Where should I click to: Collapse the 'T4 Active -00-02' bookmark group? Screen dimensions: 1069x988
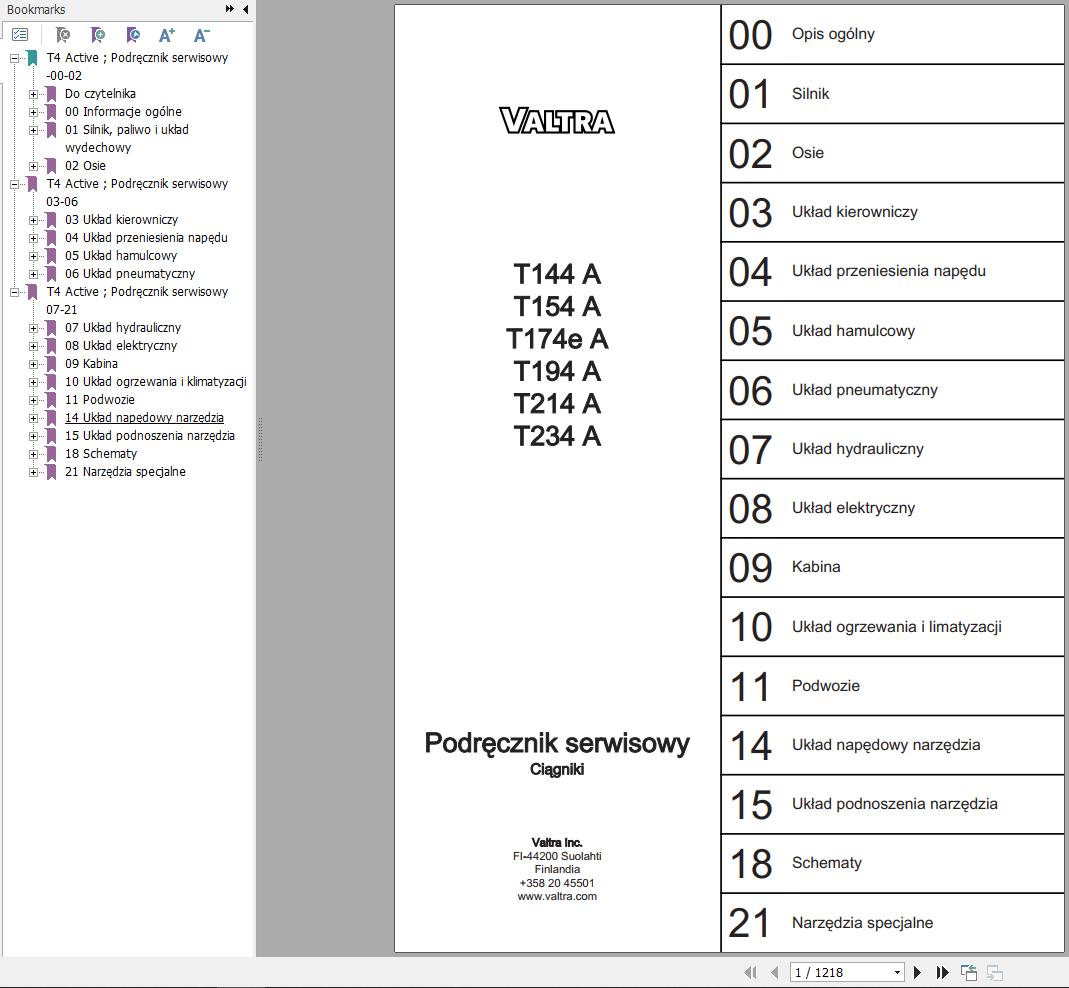[14, 59]
